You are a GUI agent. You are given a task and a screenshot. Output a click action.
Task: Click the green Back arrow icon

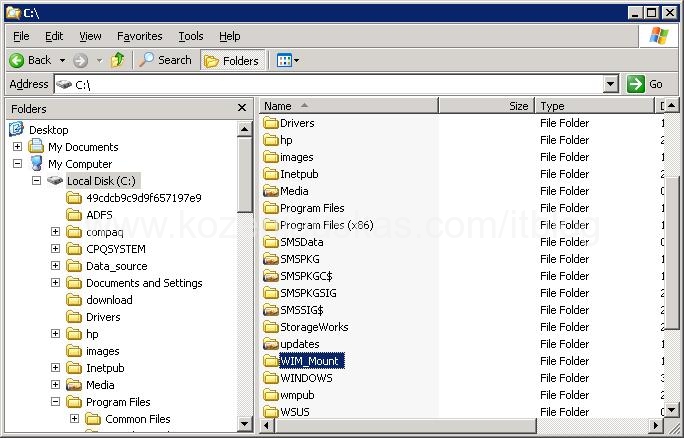pyautogui.click(x=17, y=60)
